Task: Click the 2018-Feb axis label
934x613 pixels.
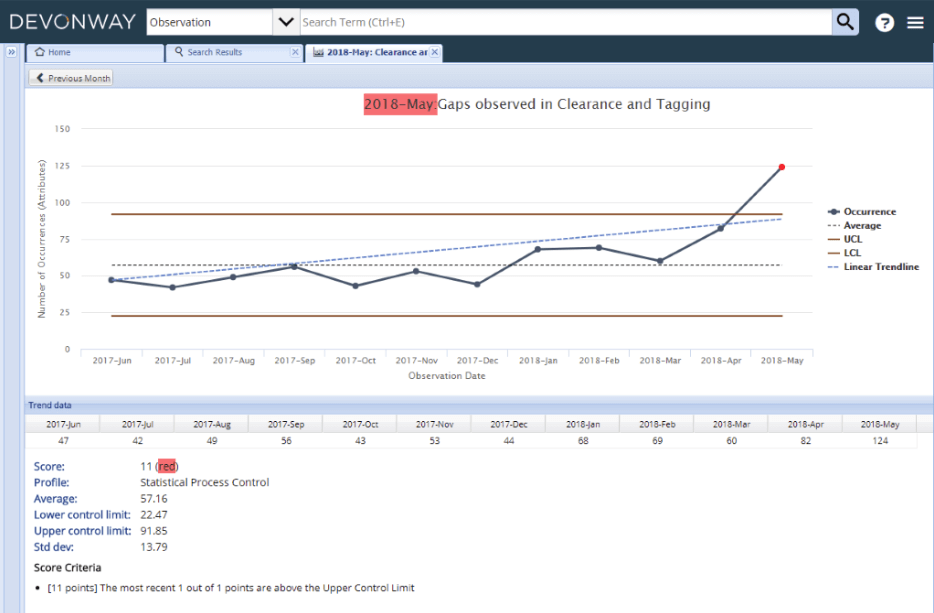Action: (x=599, y=360)
